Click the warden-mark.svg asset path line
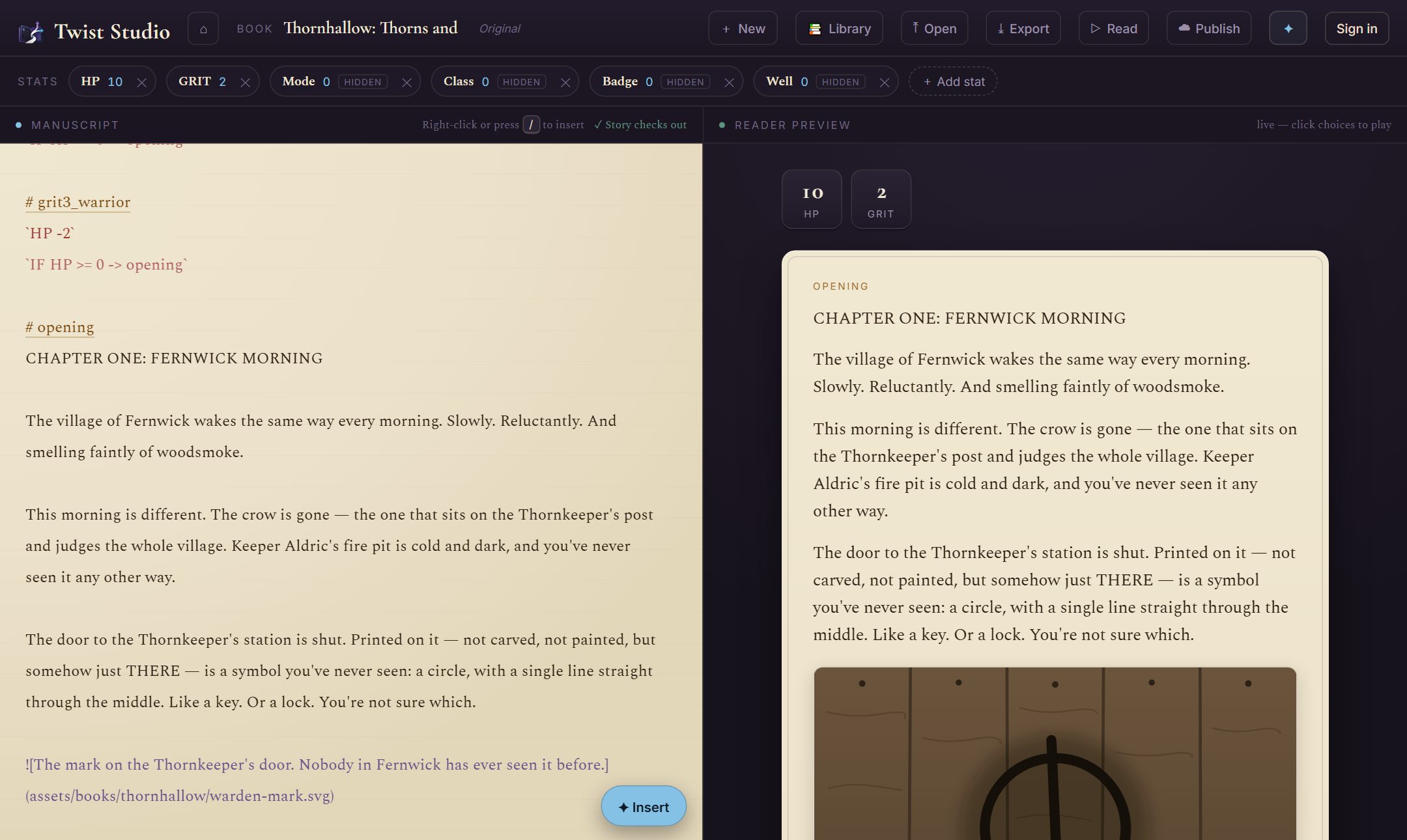Screen dimensions: 1407x840 [180, 796]
